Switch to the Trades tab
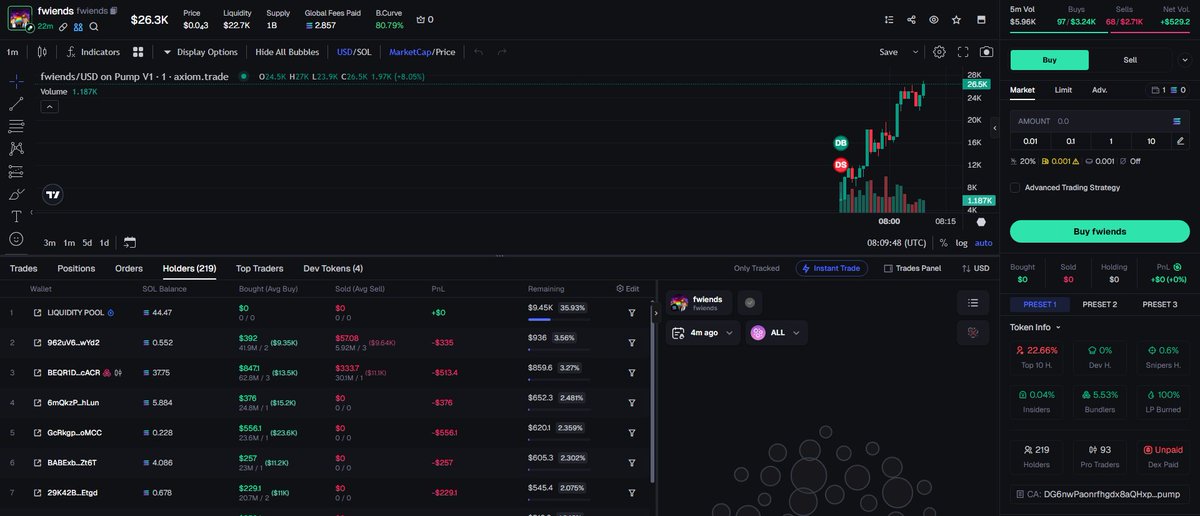This screenshot has width=1200, height=516. 23,268
